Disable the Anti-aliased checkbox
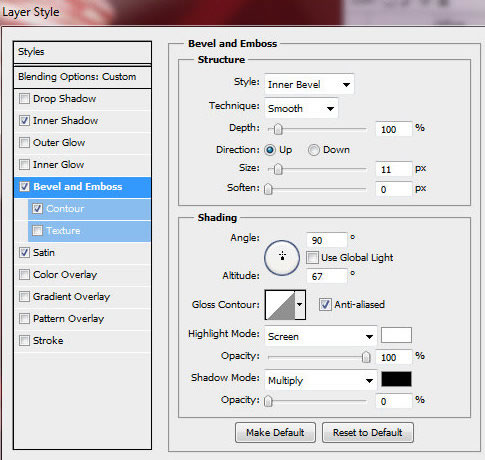This screenshot has width=485, height=460. [325, 304]
